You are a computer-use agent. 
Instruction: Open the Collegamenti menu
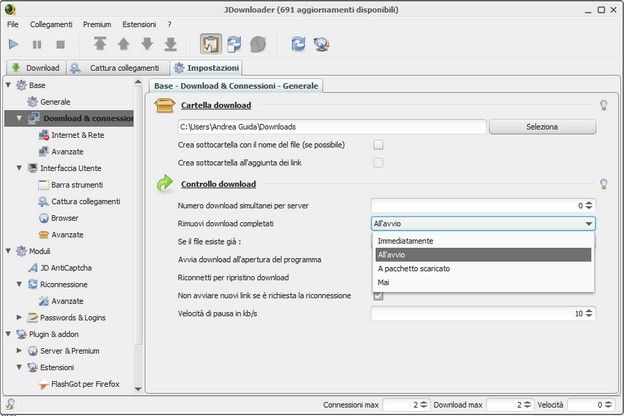(x=51, y=24)
